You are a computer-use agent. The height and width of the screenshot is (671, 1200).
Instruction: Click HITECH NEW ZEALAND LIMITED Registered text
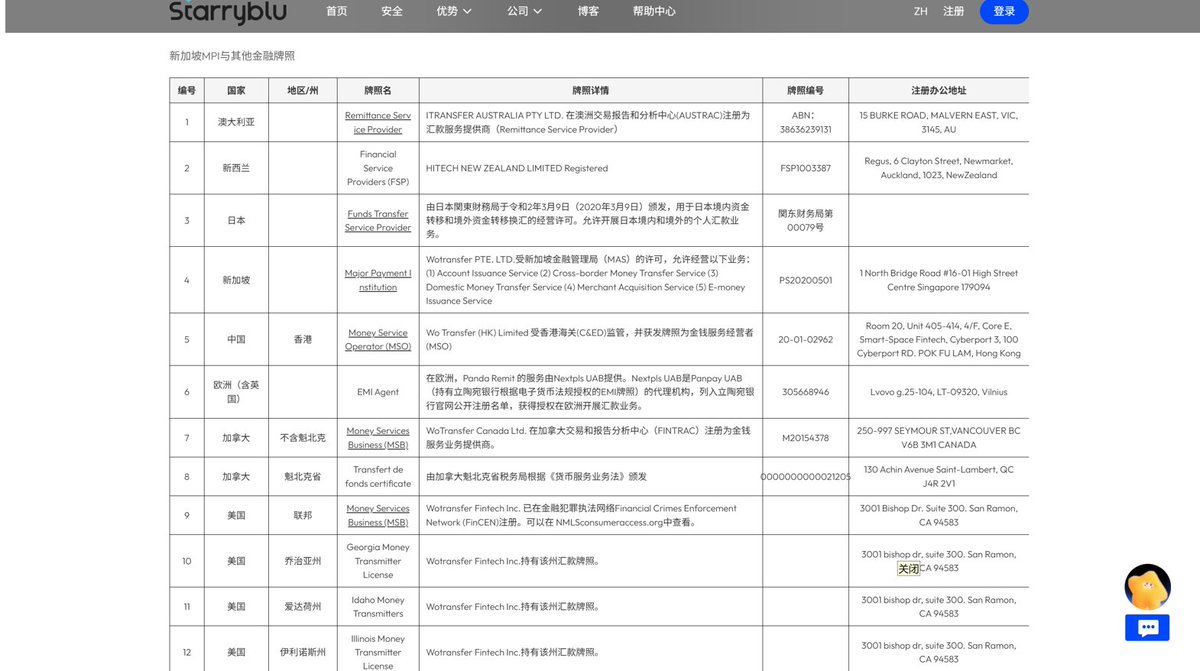tap(517, 168)
